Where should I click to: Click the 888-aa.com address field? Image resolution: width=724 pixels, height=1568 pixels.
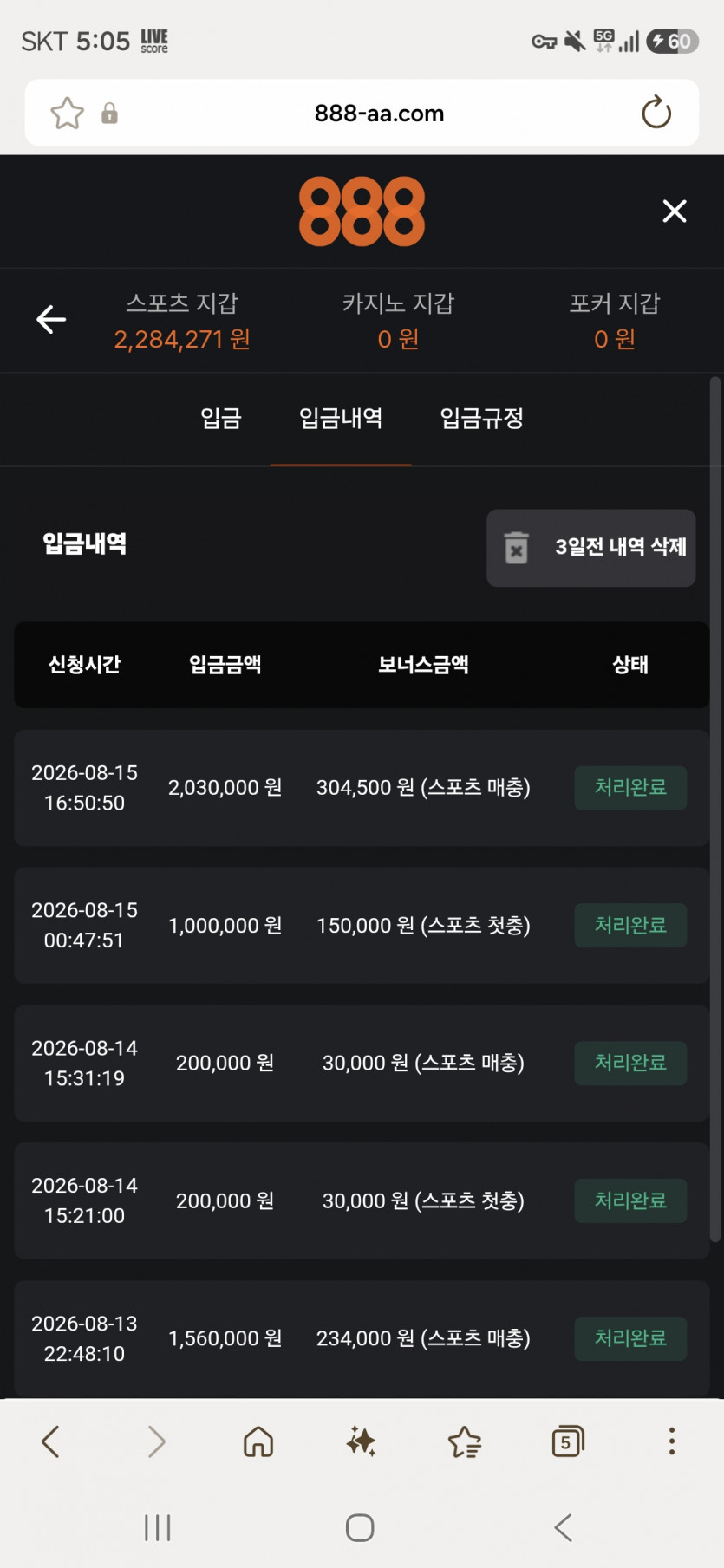click(379, 114)
